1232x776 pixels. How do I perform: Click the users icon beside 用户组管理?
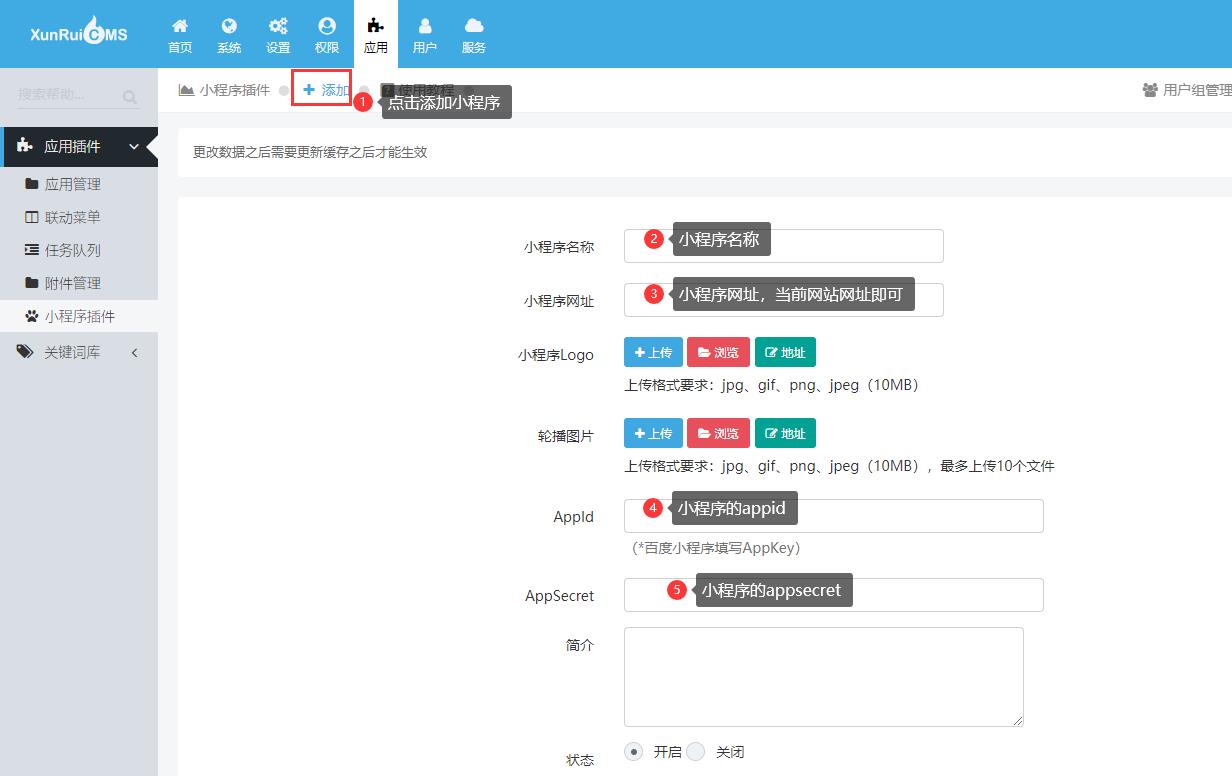click(1150, 90)
